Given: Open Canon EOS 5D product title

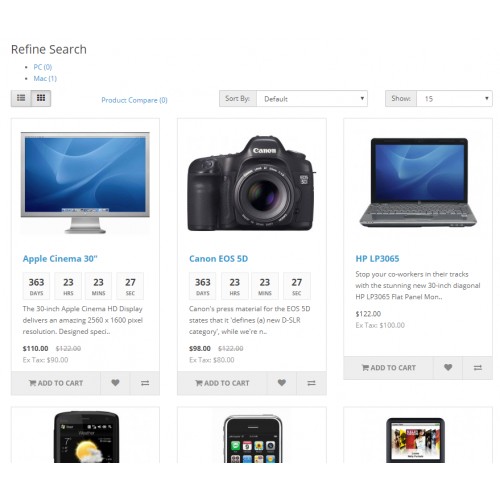Looking at the screenshot, I should (218, 259).
